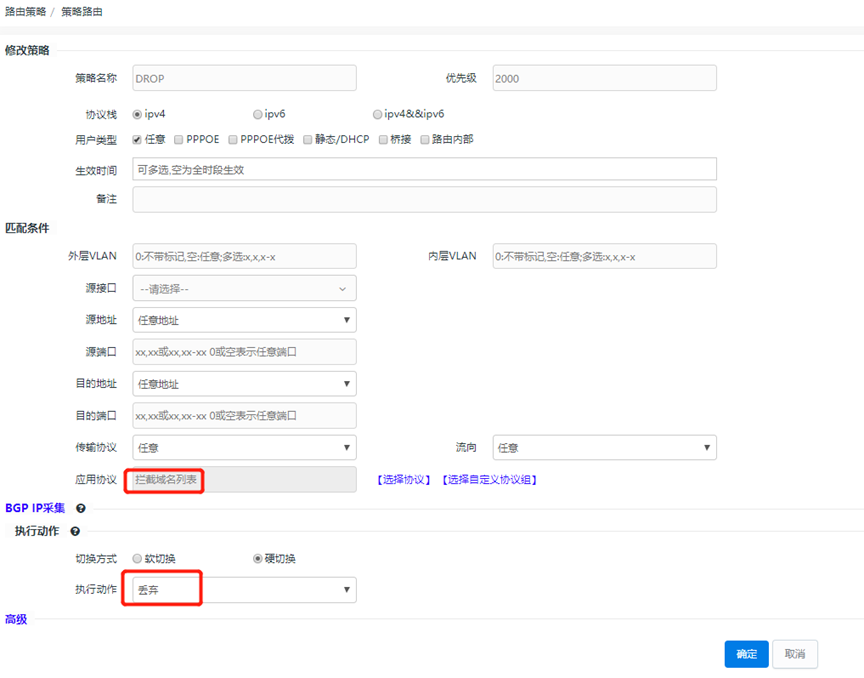Click 备注 remarks field

tap(424, 199)
